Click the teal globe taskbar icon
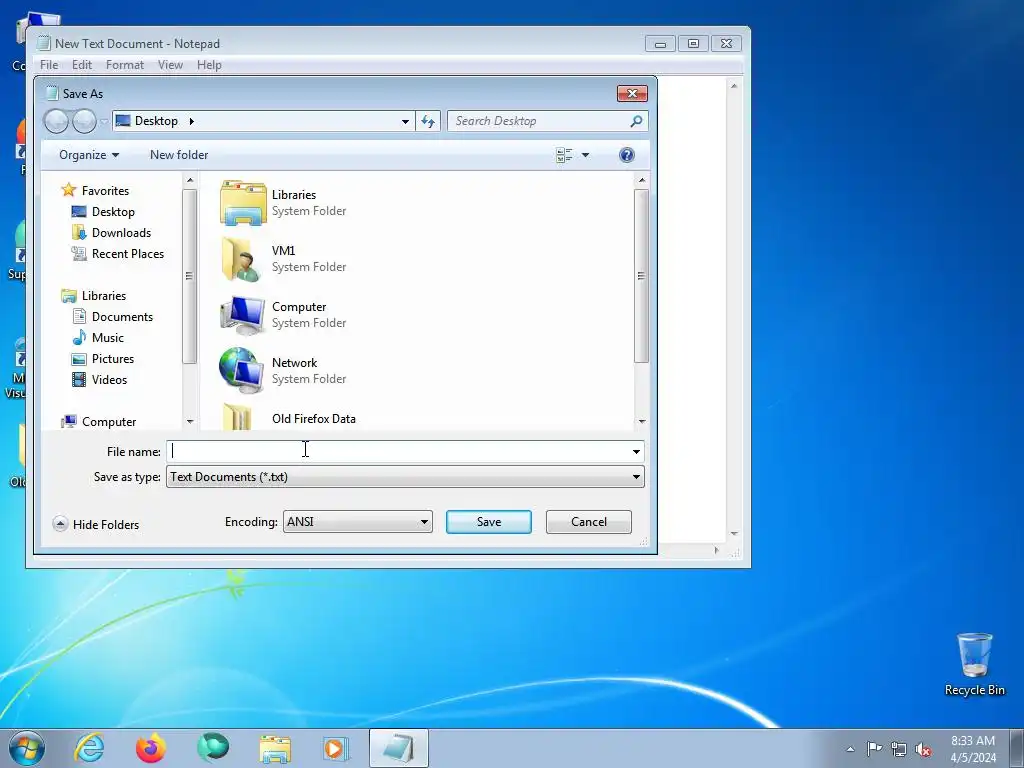The image size is (1024, 768). click(x=213, y=748)
